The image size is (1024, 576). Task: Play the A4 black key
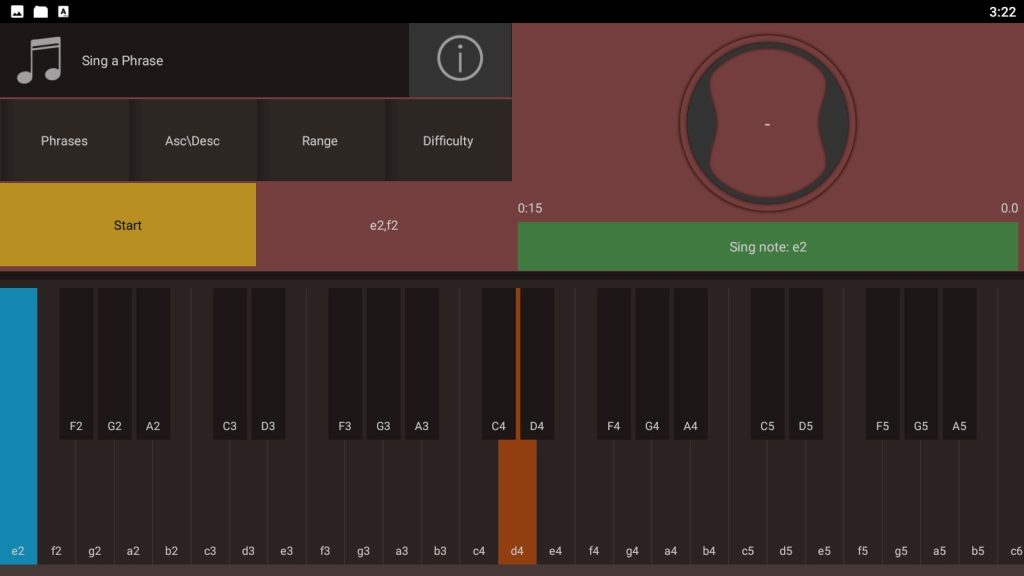[x=690, y=363]
